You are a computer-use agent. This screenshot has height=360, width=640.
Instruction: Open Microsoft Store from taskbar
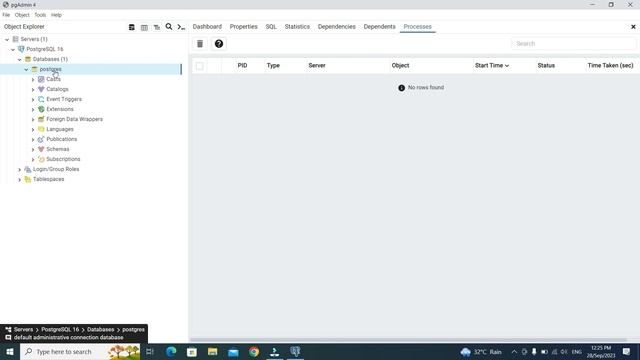pyautogui.click(x=192, y=351)
